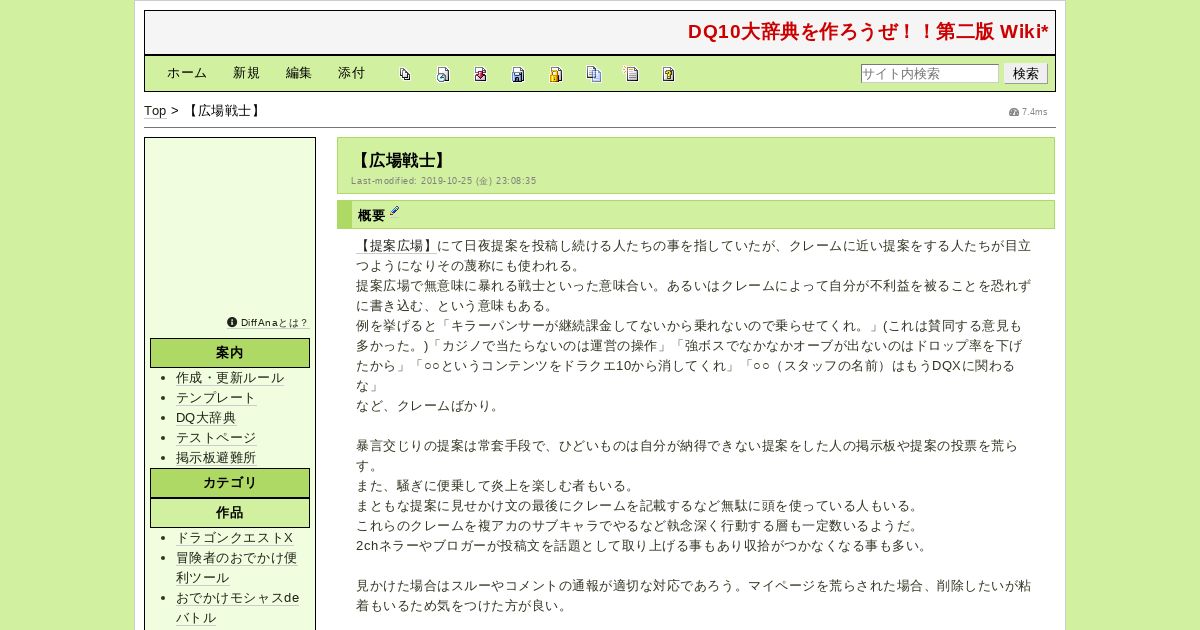Viewport: 1200px width, 630px height.
Task: Open DQ大辞典 sidebar link
Action: point(206,418)
